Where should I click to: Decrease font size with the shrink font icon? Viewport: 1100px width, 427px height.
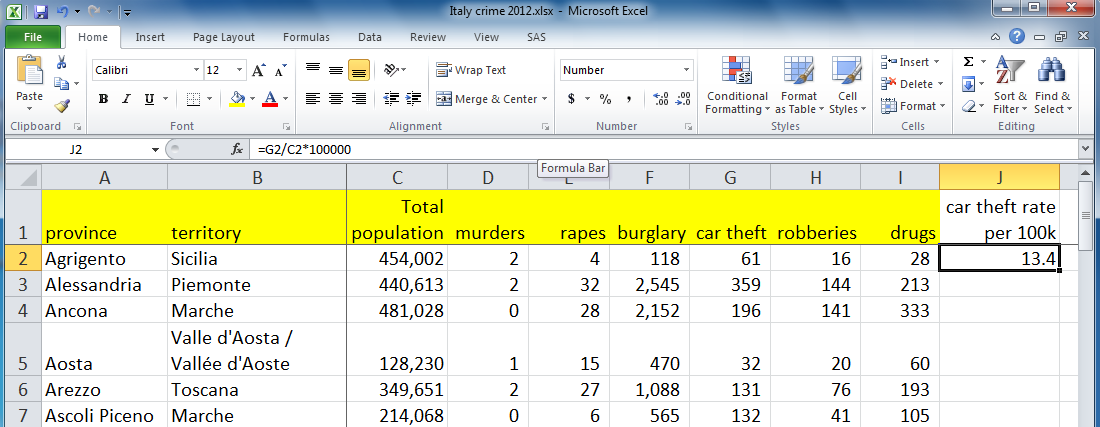281,70
